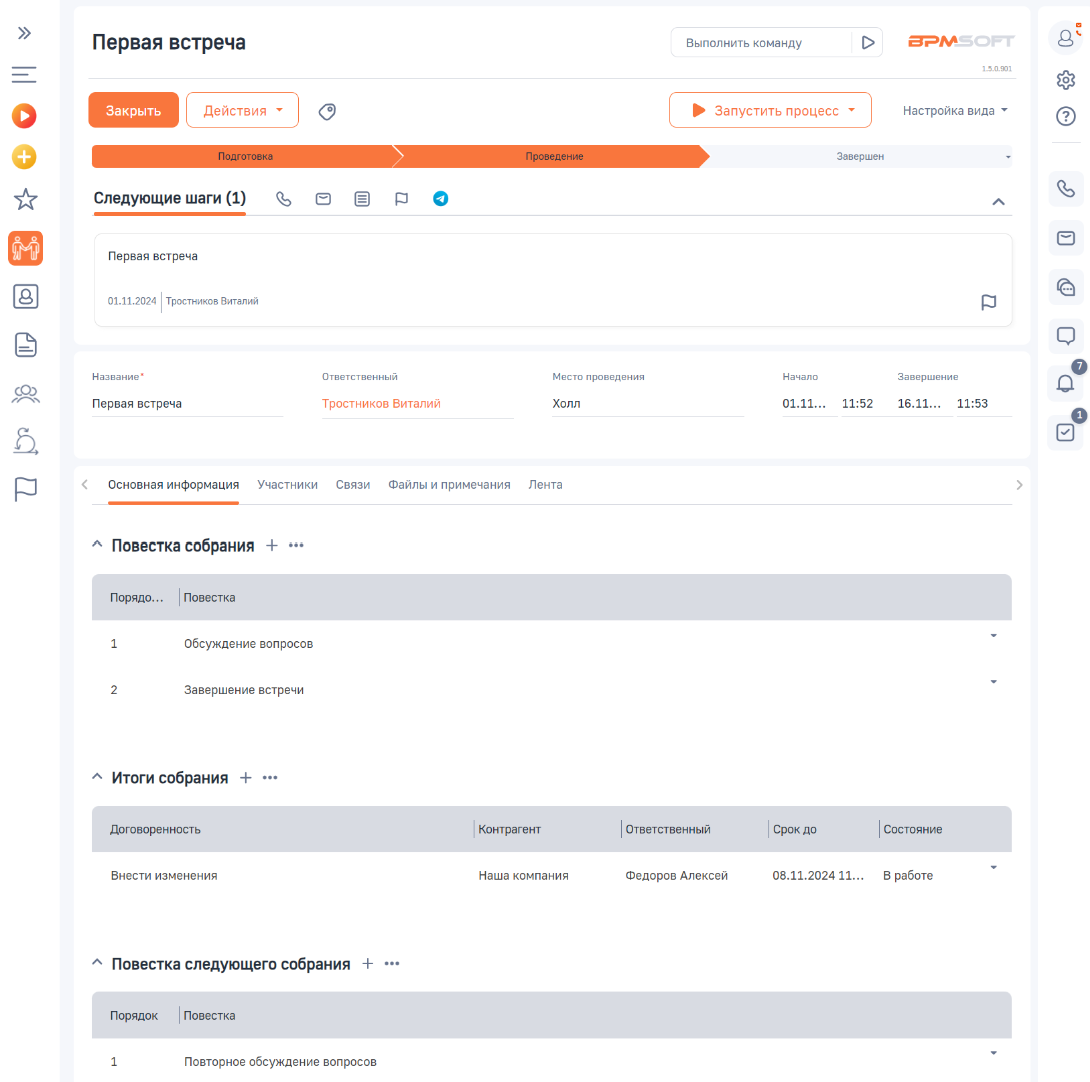Screen dimensions: 1090x1082
Task: Open the person-with-arrow icon in sidebar
Action: [26, 442]
